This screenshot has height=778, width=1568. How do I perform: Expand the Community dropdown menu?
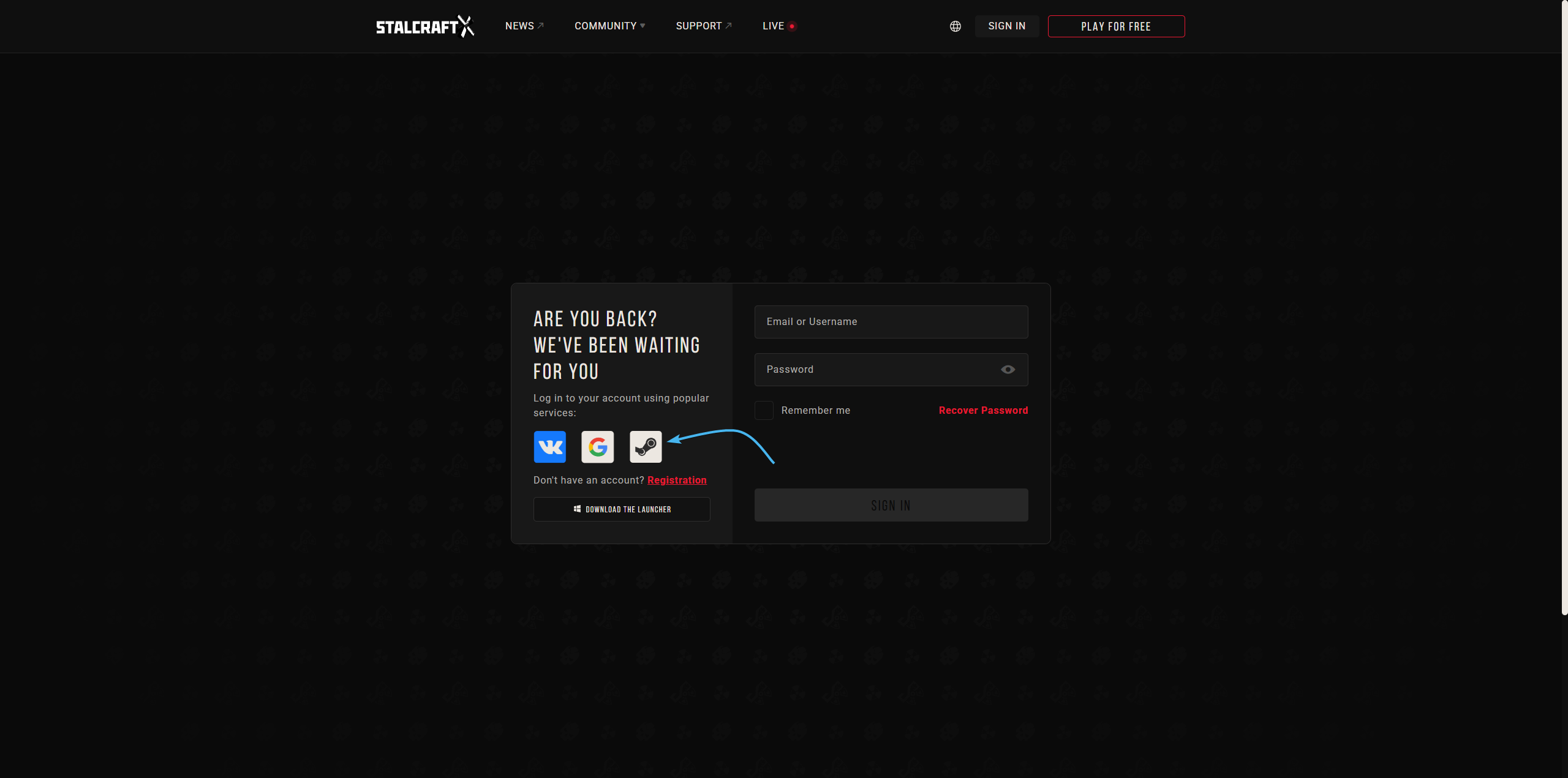(x=609, y=26)
